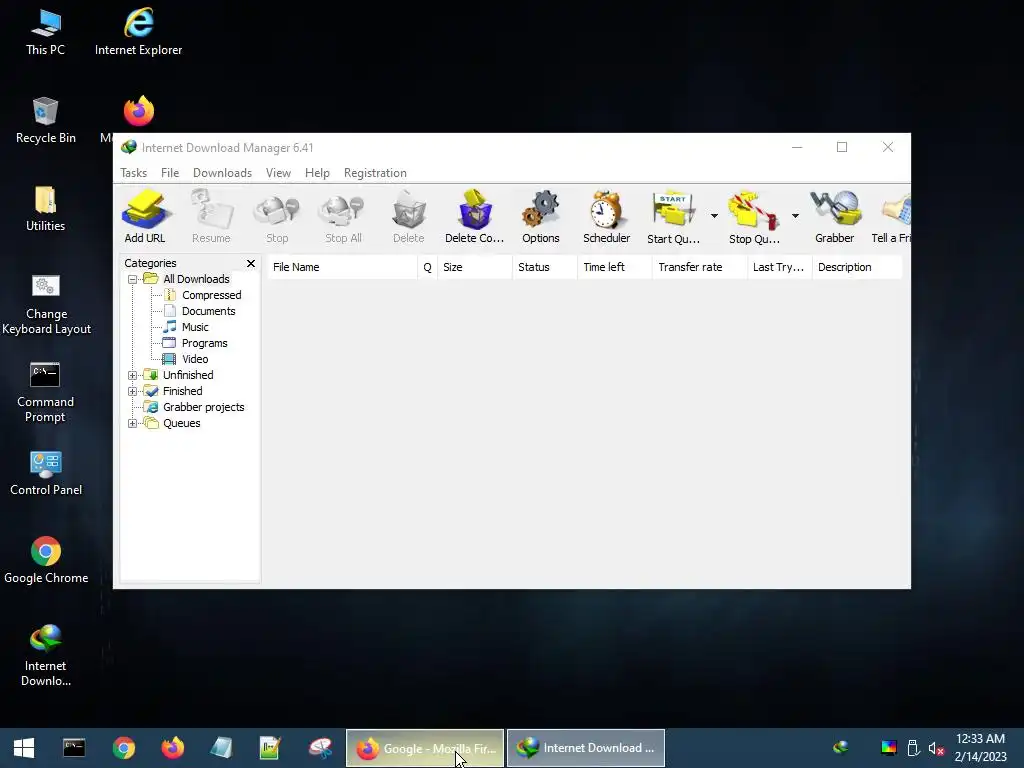Click the Start Queue toolbar icon
The height and width of the screenshot is (768, 1024).
pyautogui.click(x=673, y=217)
